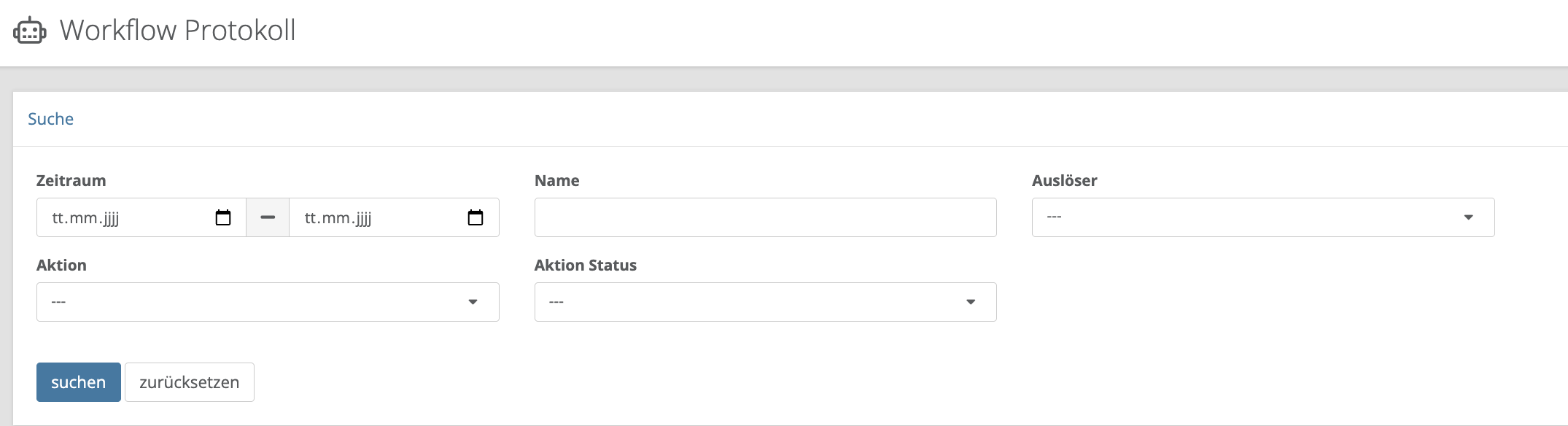Image resolution: width=1568 pixels, height=426 pixels.
Task: Click the Aktion Status field label
Action: (585, 266)
